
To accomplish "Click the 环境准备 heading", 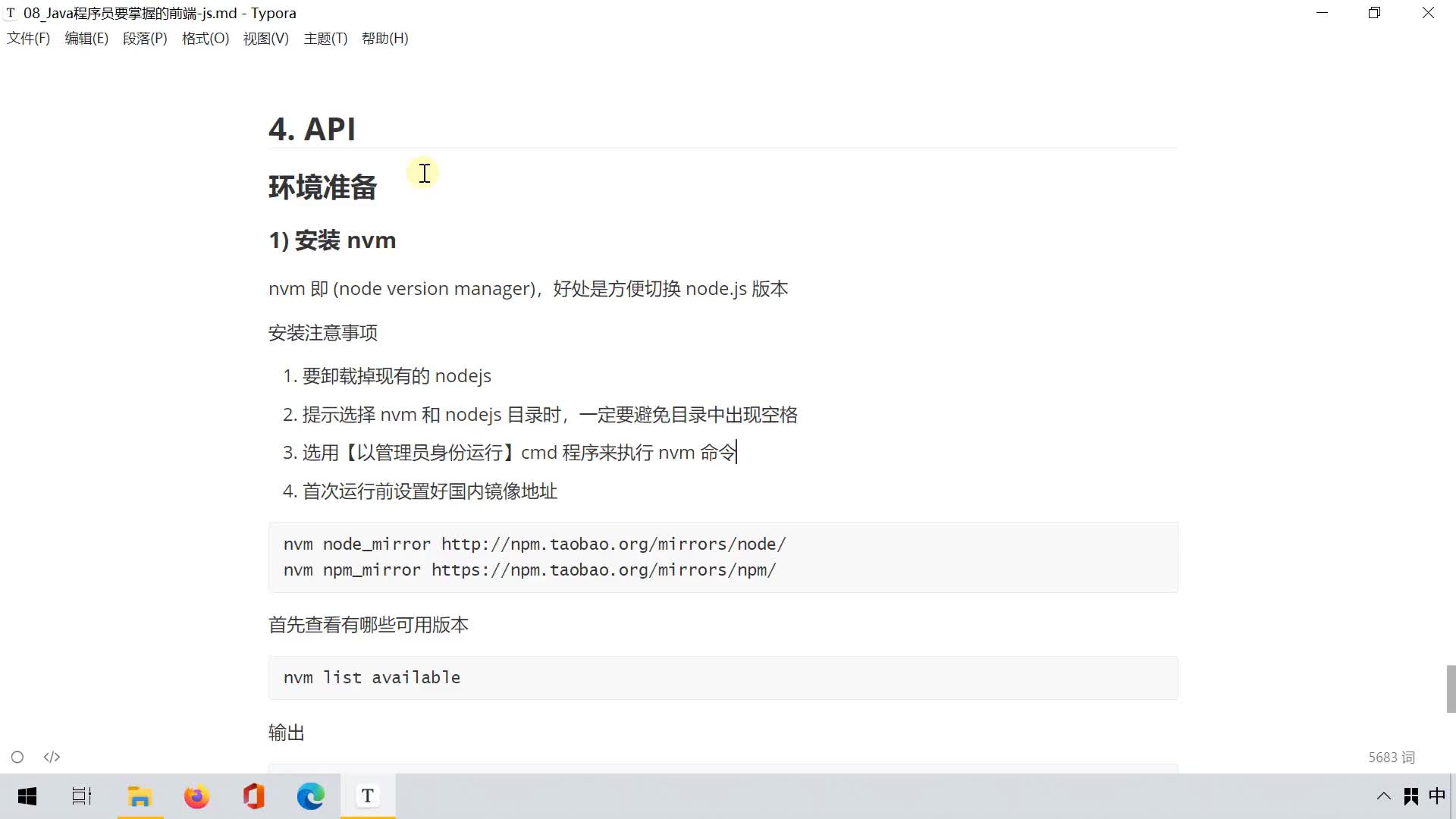I will [322, 187].
